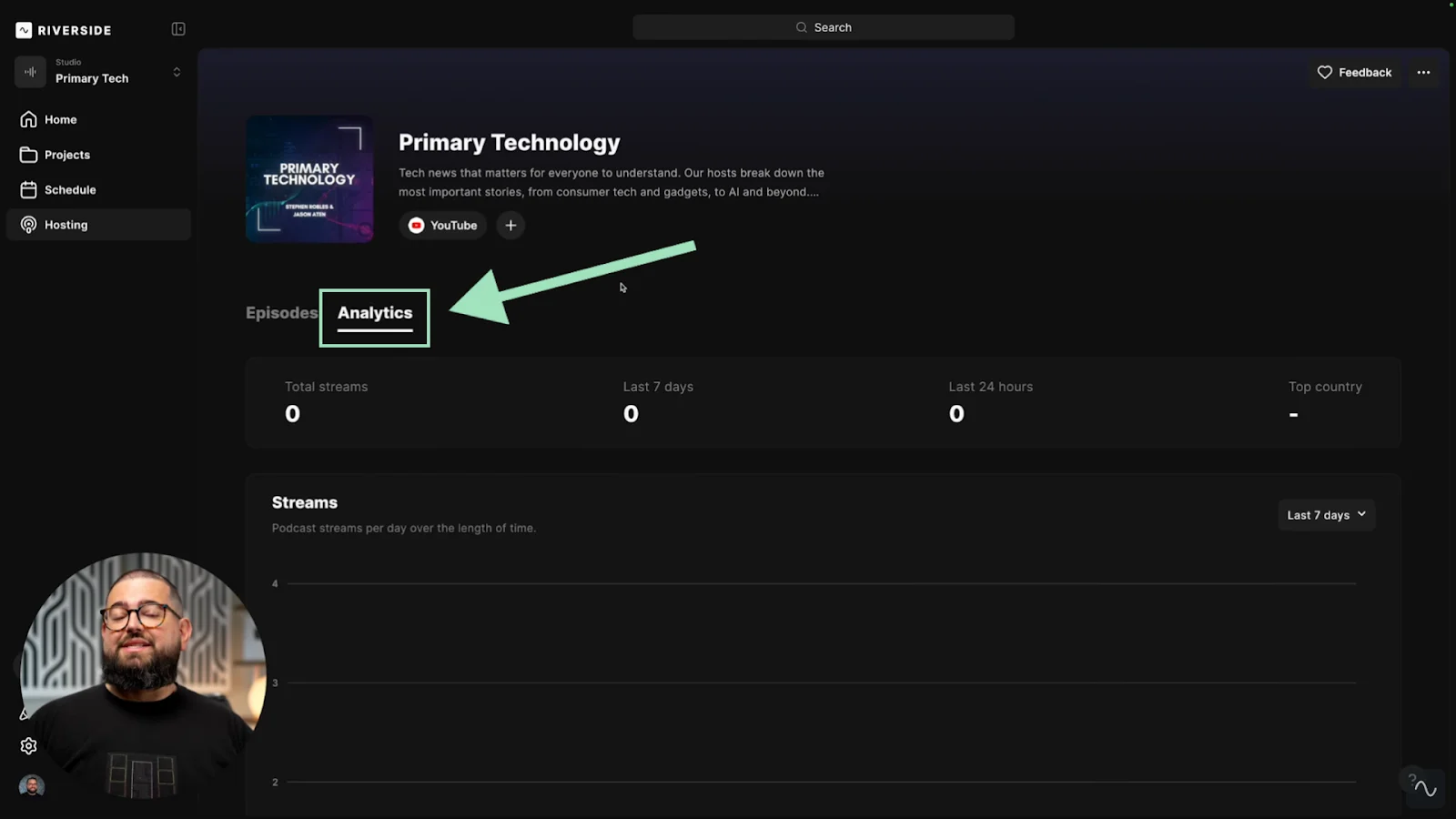Open Schedule in sidebar

point(98,189)
